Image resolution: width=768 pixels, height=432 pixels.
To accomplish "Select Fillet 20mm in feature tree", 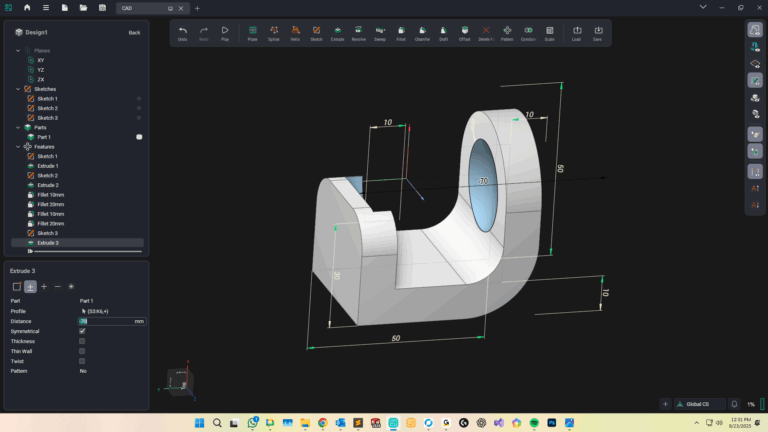I will pyautogui.click(x=50, y=204).
